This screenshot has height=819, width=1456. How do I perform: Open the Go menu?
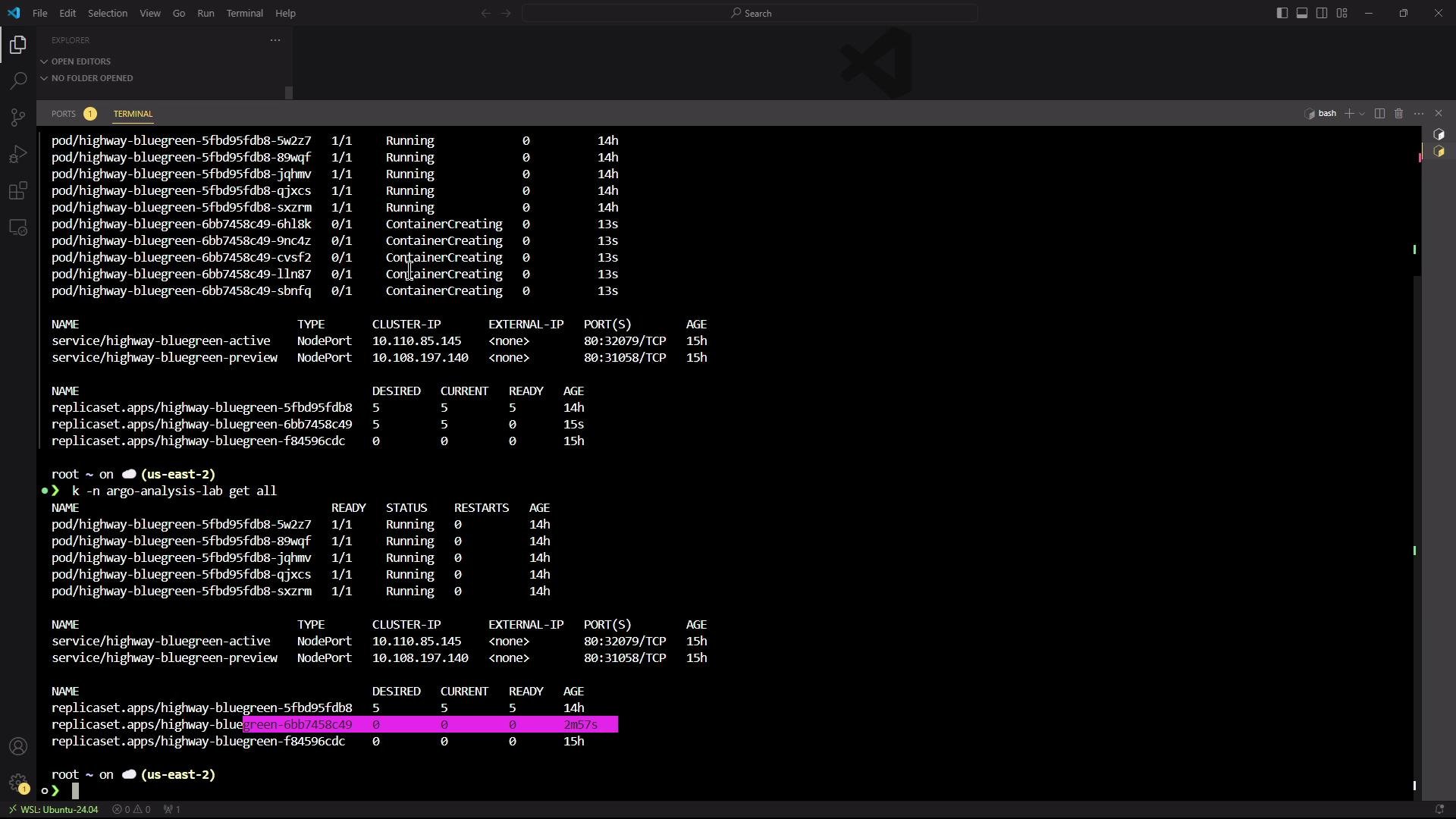[179, 13]
